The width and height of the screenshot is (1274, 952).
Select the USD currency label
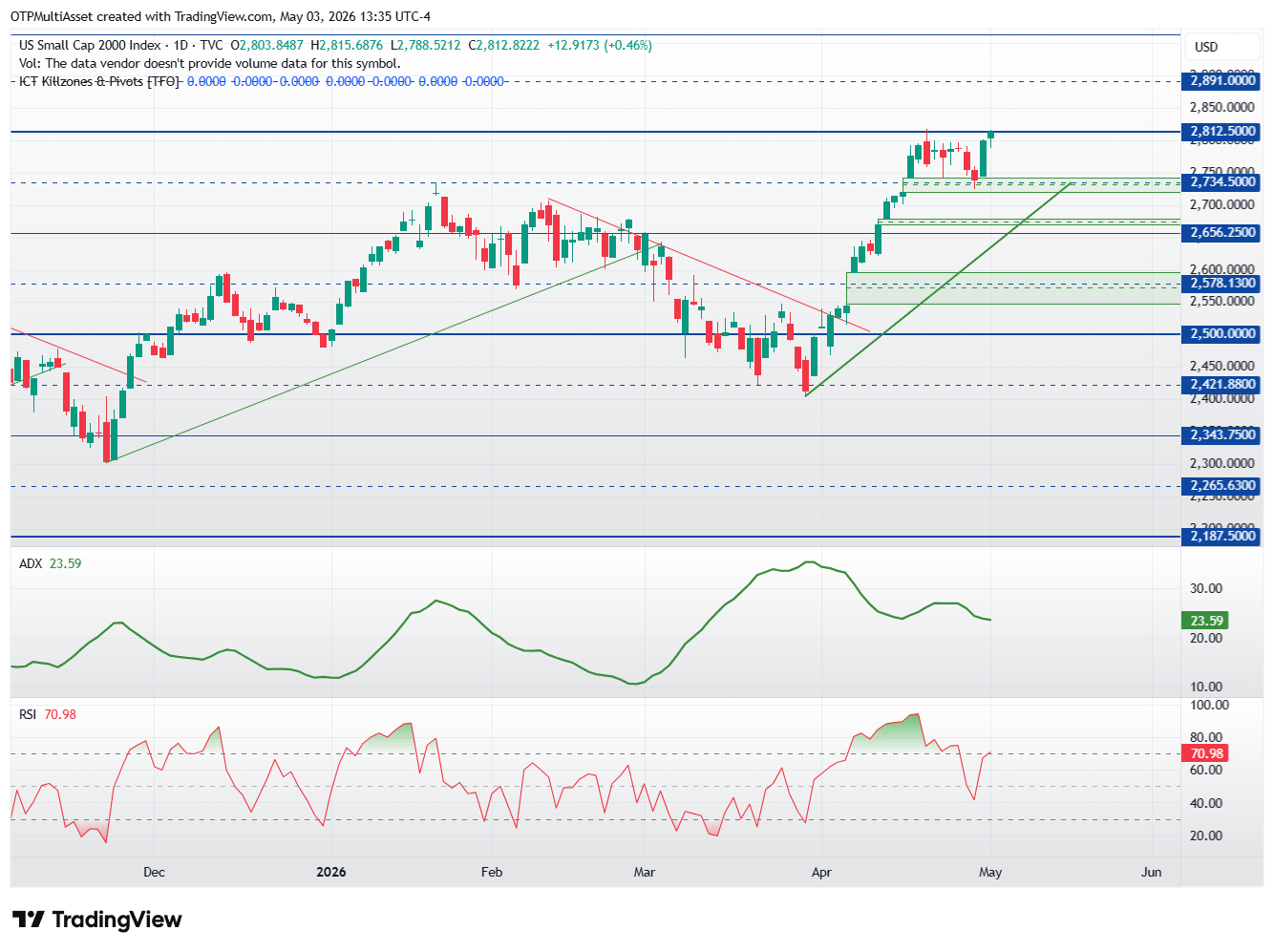[1206, 47]
